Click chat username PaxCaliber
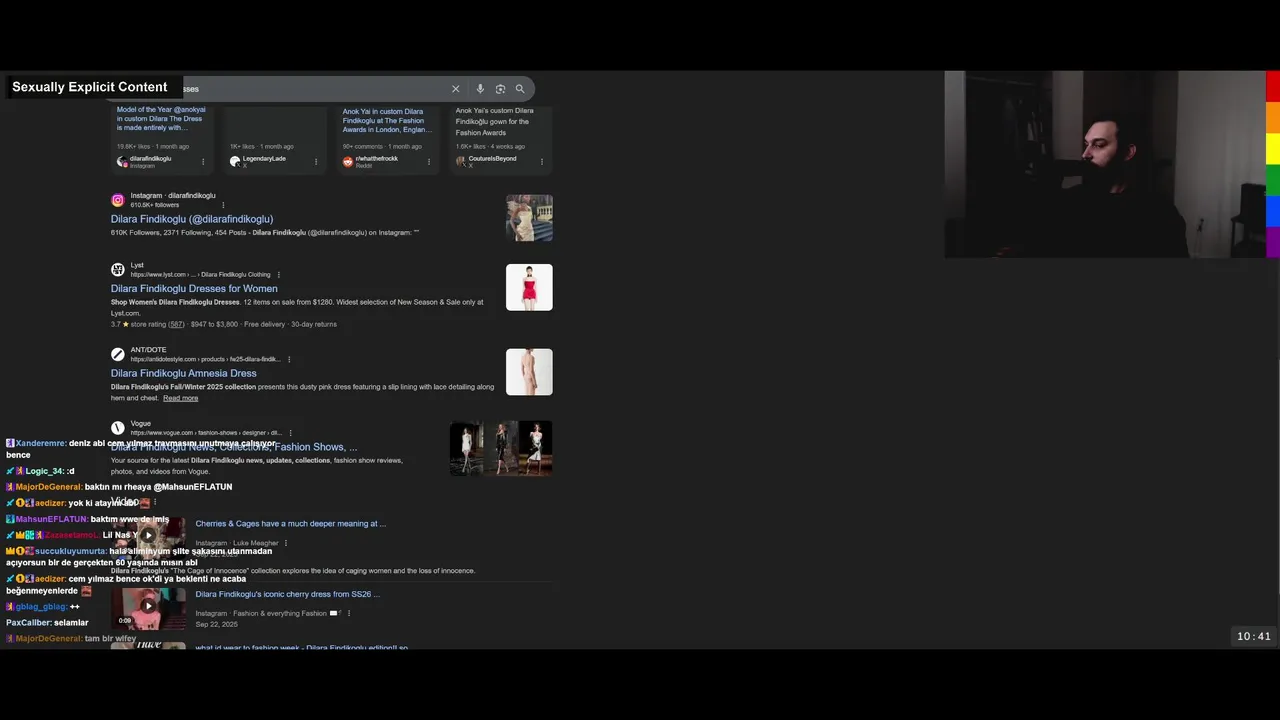The height and width of the screenshot is (720, 1280). tap(27, 623)
